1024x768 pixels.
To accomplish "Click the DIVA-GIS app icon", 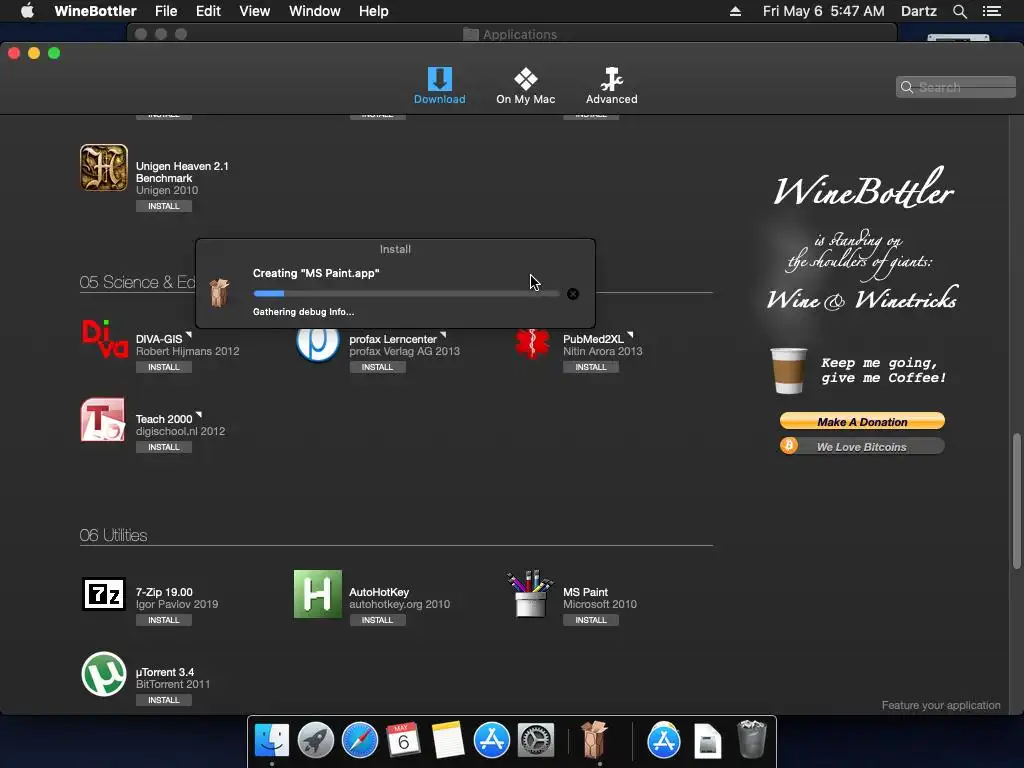I will click(104, 339).
